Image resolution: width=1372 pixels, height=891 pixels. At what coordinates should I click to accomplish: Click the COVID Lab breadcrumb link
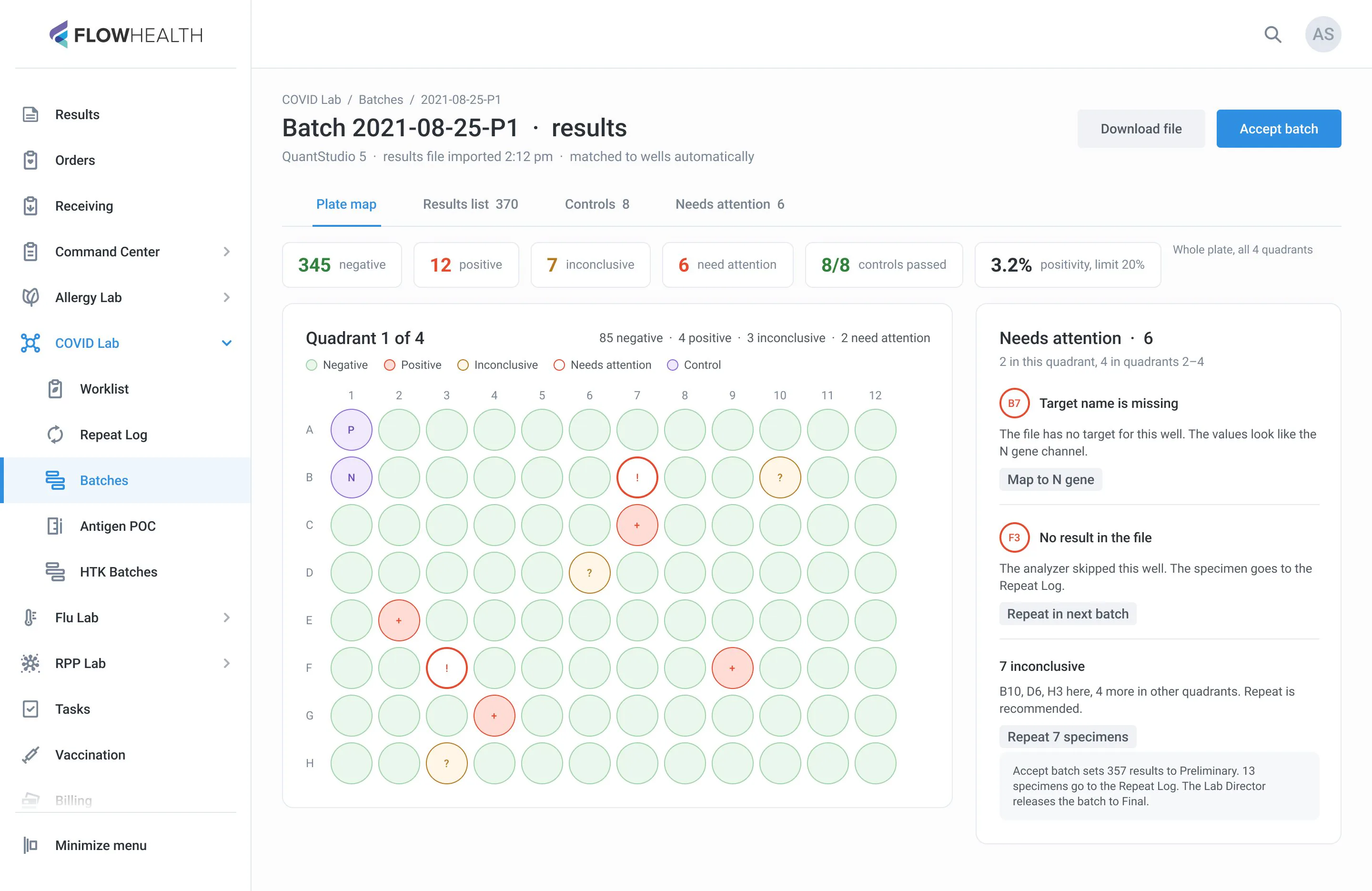click(311, 100)
